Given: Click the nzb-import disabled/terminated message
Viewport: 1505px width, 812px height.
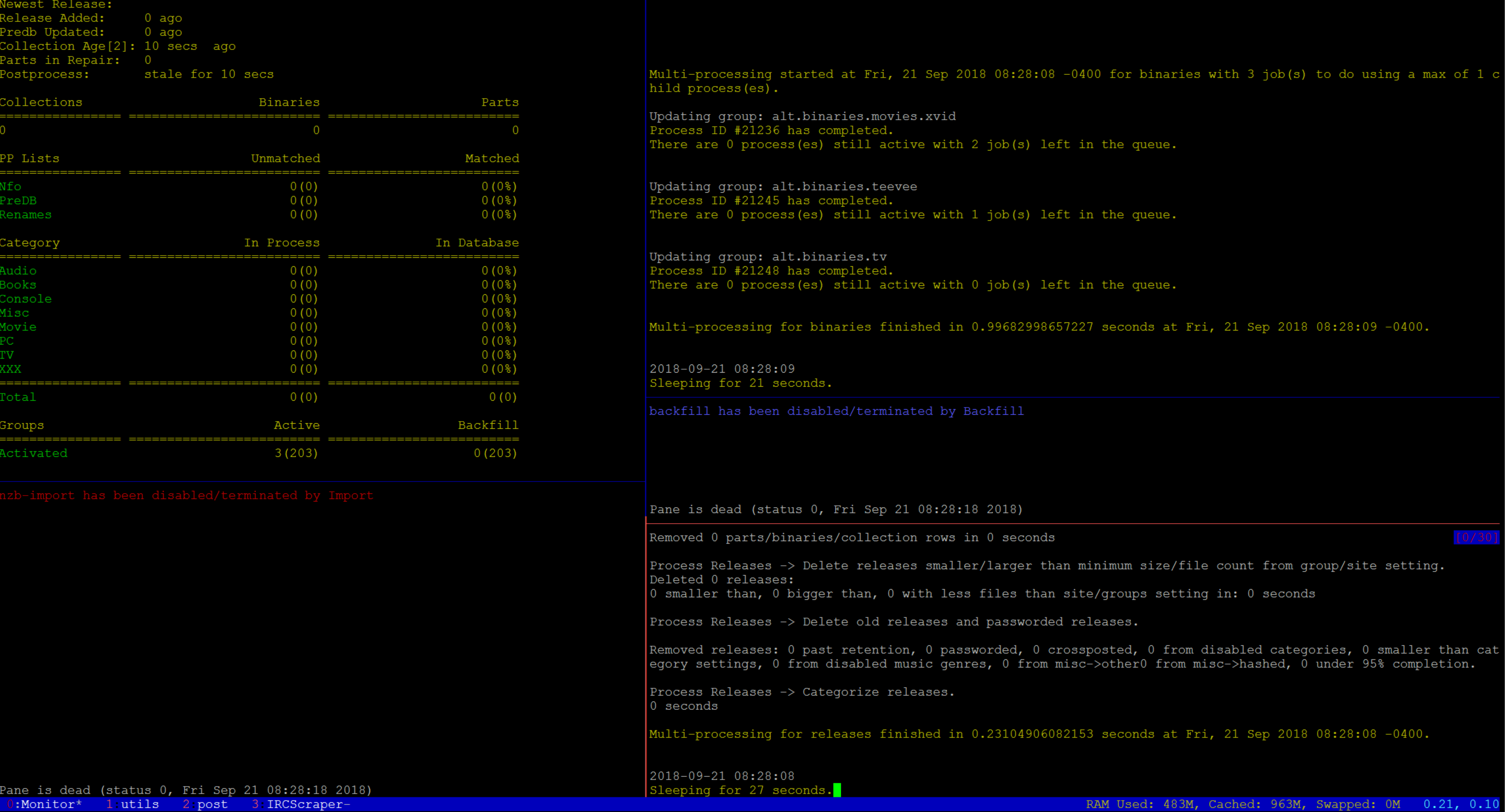Looking at the screenshot, I should tap(187, 495).
